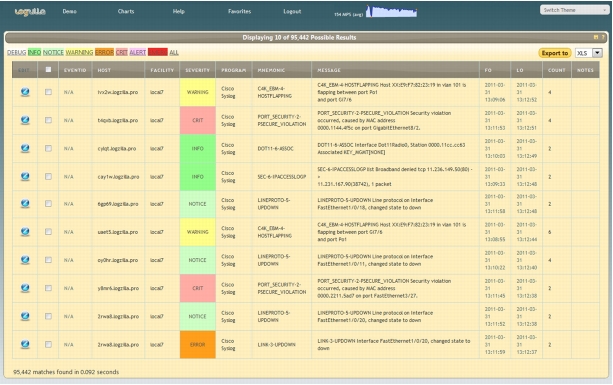Image resolution: width=613 pixels, height=385 pixels.
Task: Open the Favorites menu
Action: [x=239, y=11]
